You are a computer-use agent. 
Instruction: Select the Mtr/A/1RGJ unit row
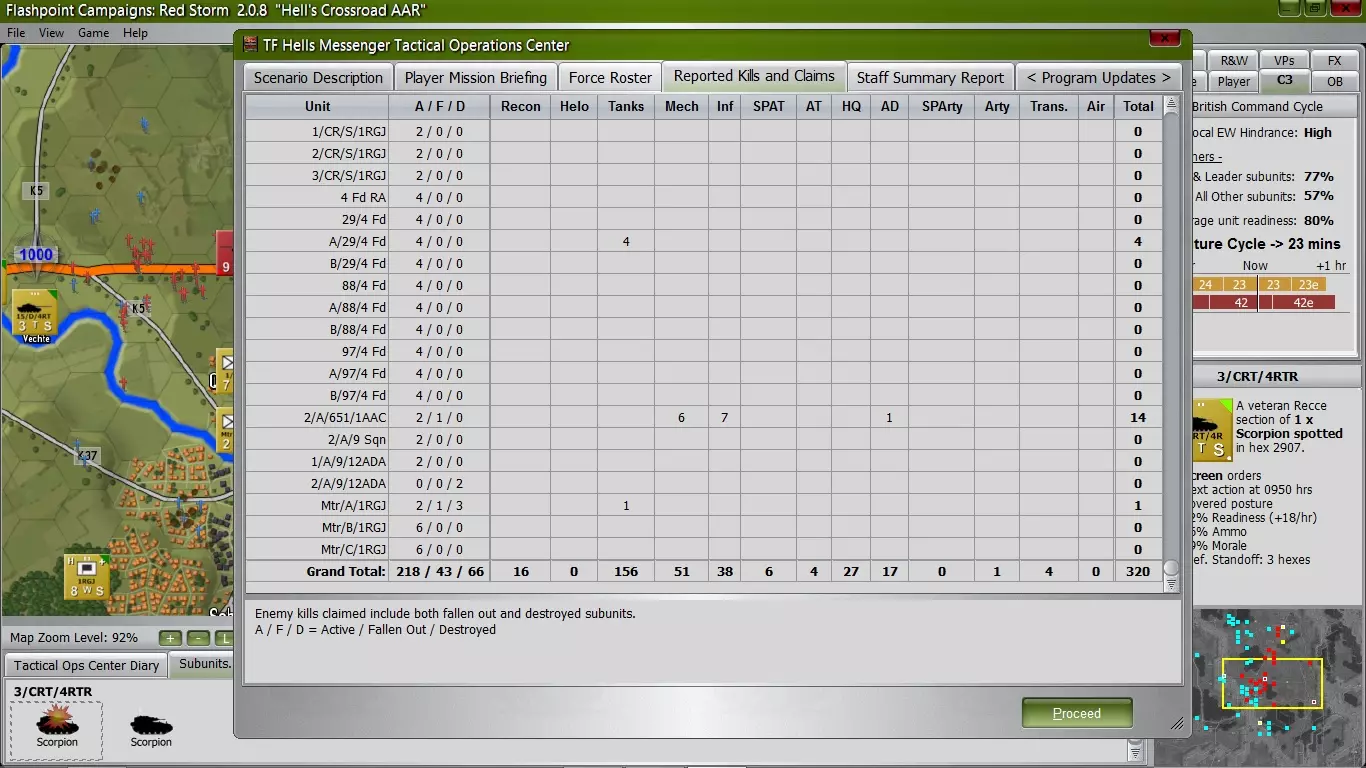pos(704,505)
